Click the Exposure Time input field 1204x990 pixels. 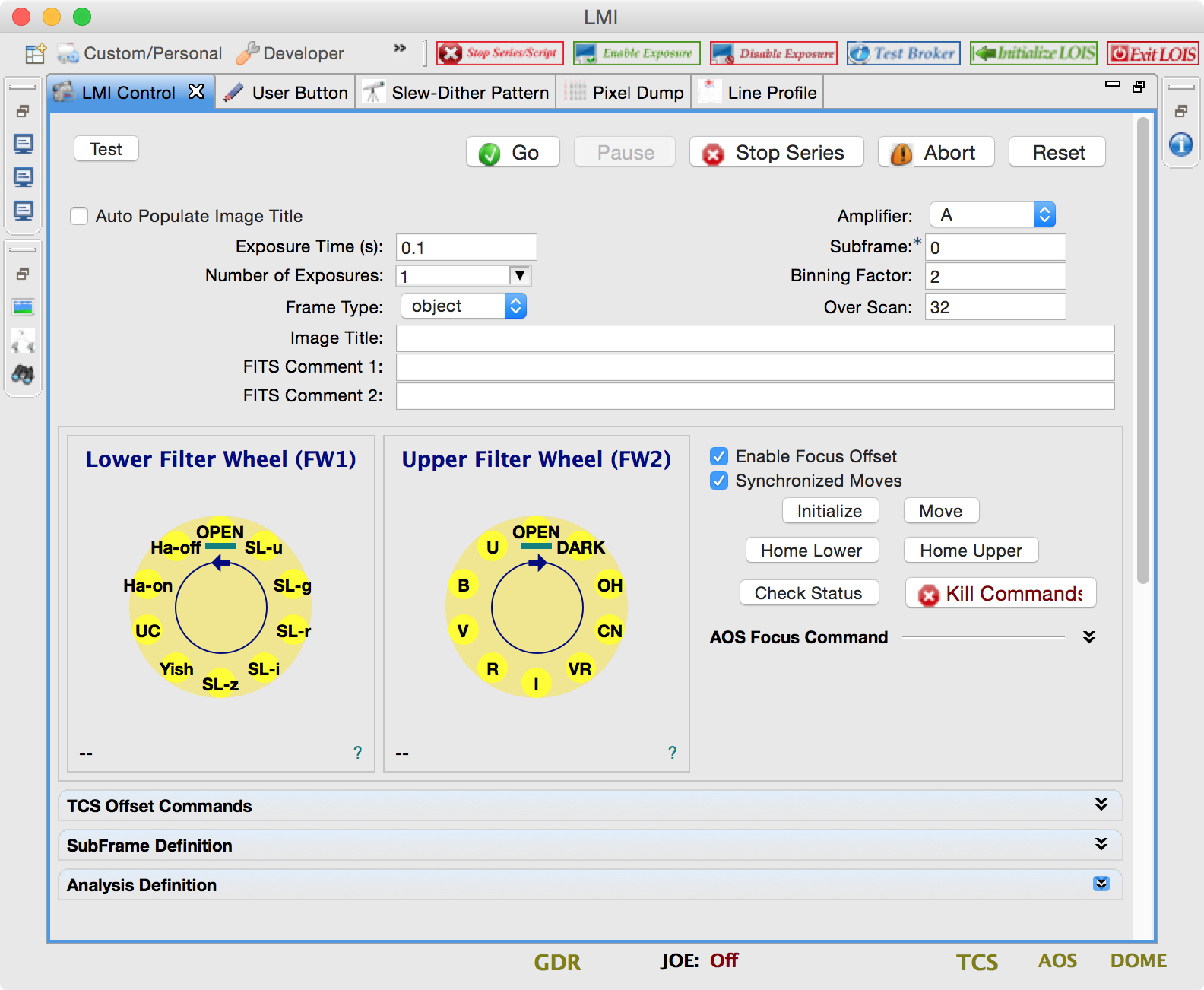pyautogui.click(x=466, y=248)
